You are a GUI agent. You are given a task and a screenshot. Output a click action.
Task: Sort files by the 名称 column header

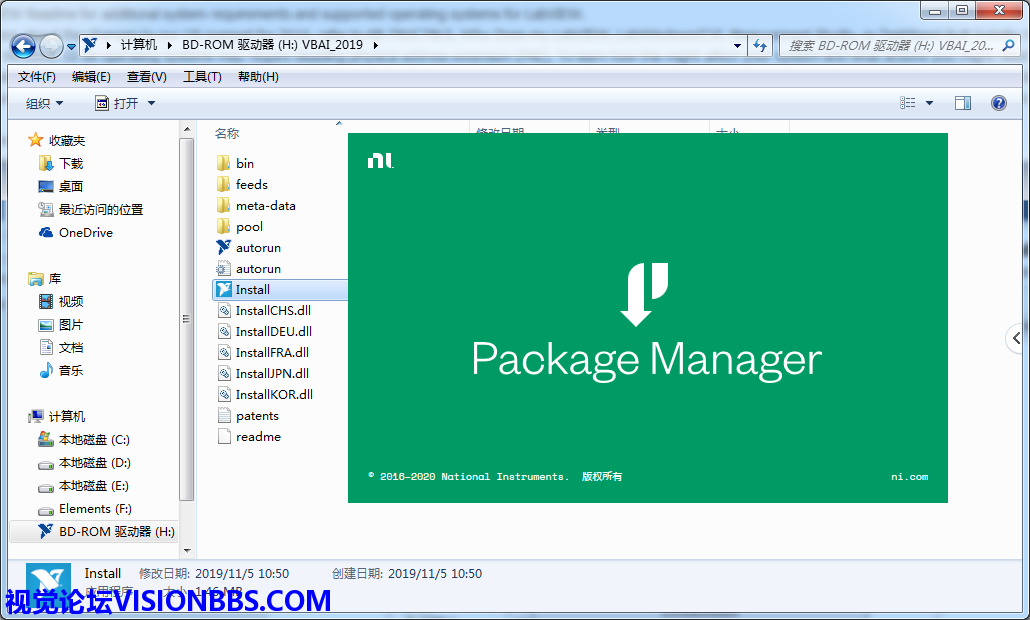[227, 133]
